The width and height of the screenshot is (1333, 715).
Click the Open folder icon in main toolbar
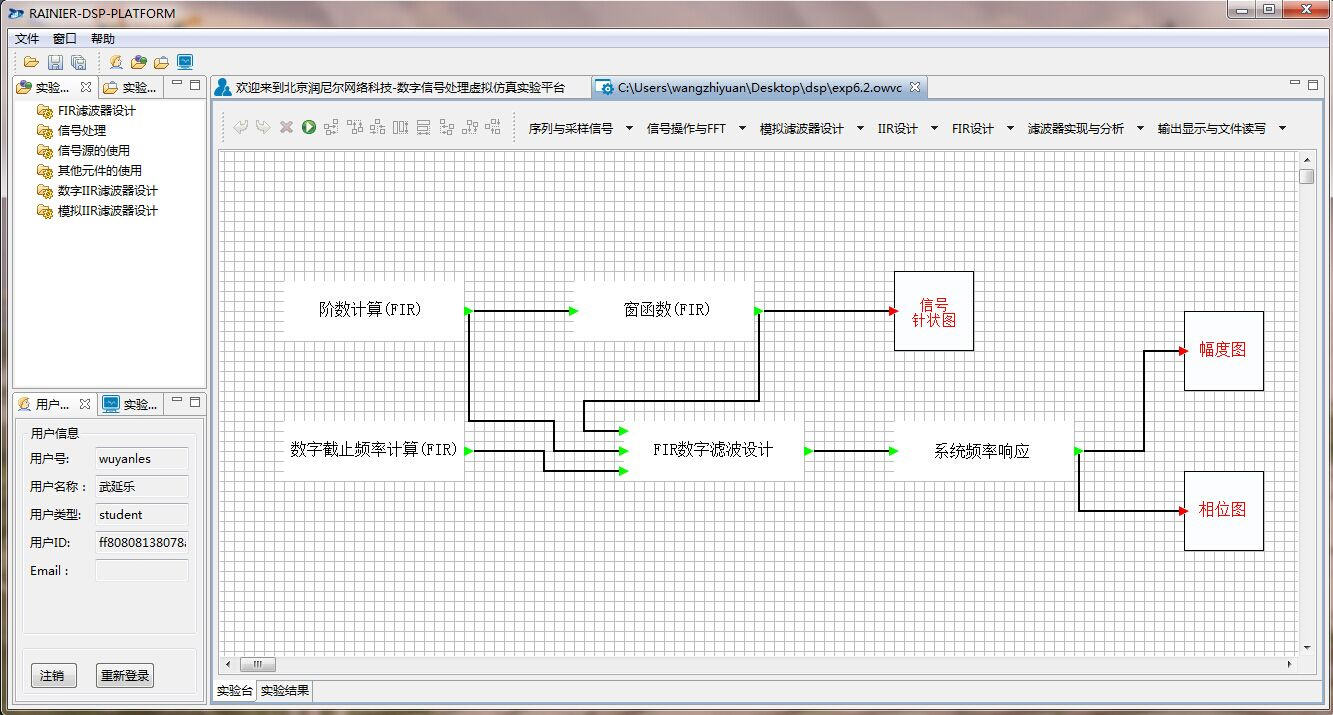pyautogui.click(x=32, y=62)
